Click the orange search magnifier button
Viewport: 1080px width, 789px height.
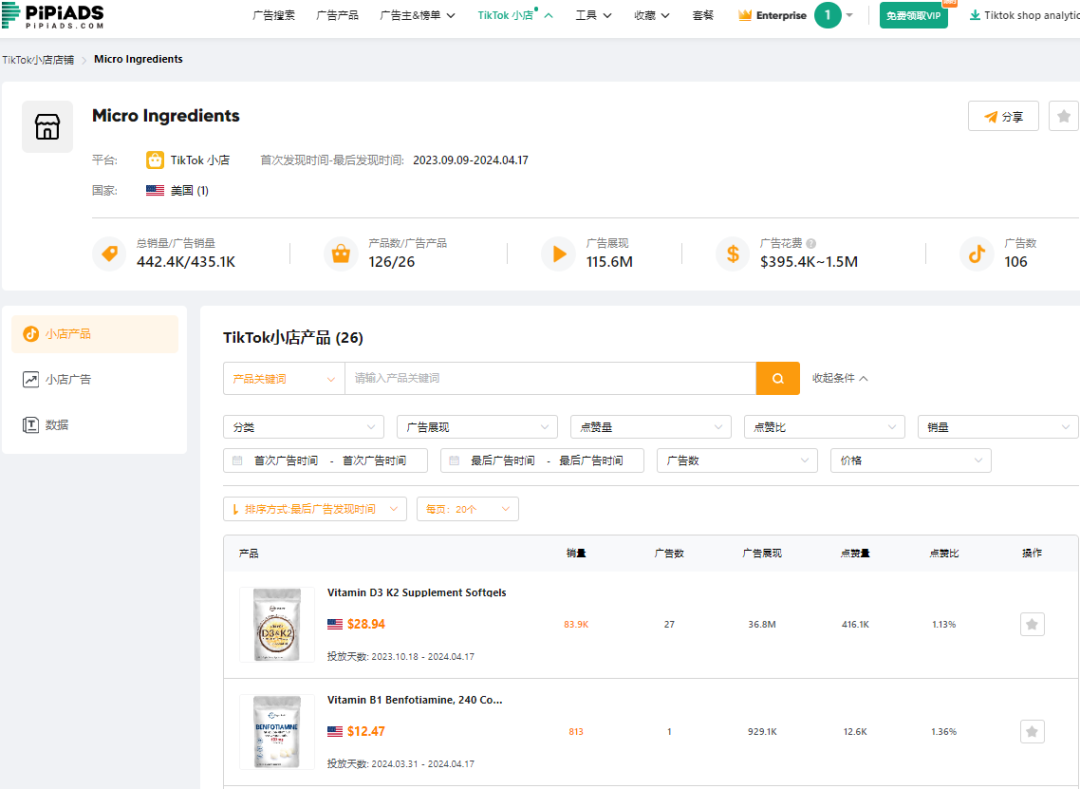click(x=778, y=378)
